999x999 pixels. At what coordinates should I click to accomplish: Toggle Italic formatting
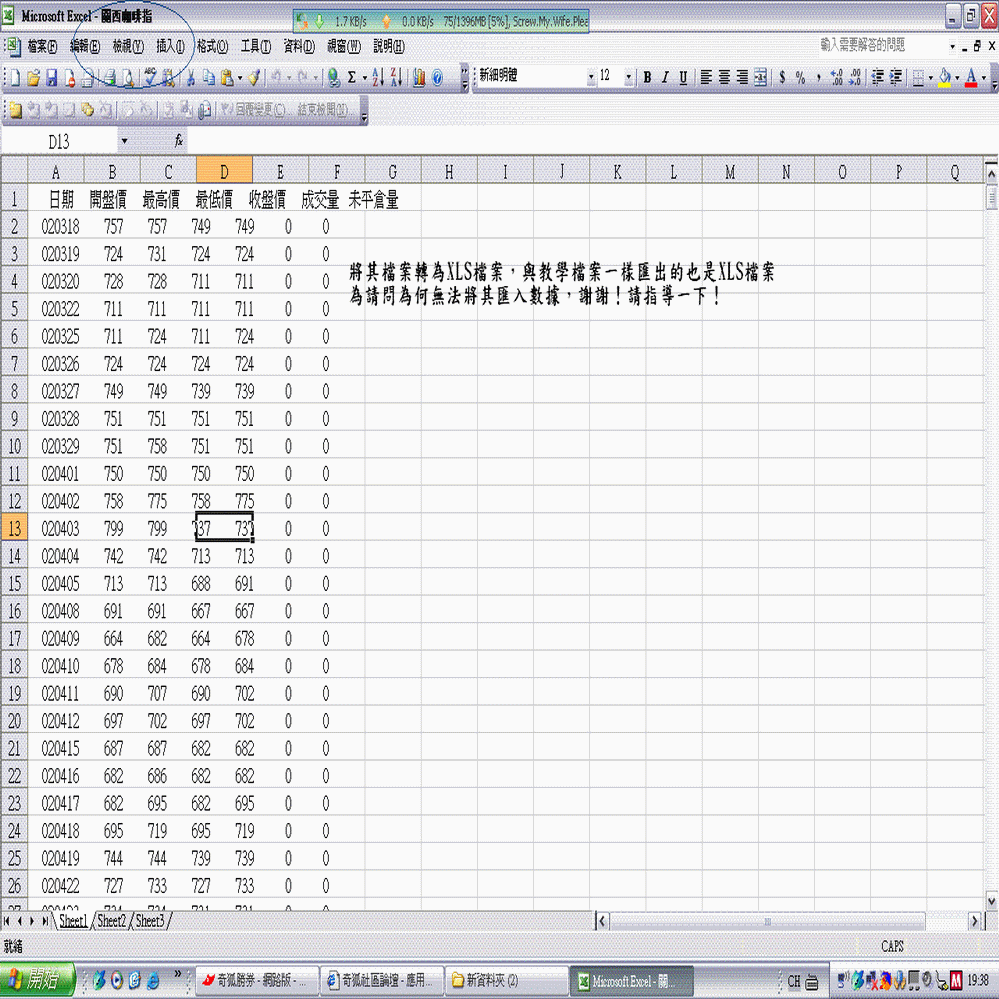coord(665,77)
